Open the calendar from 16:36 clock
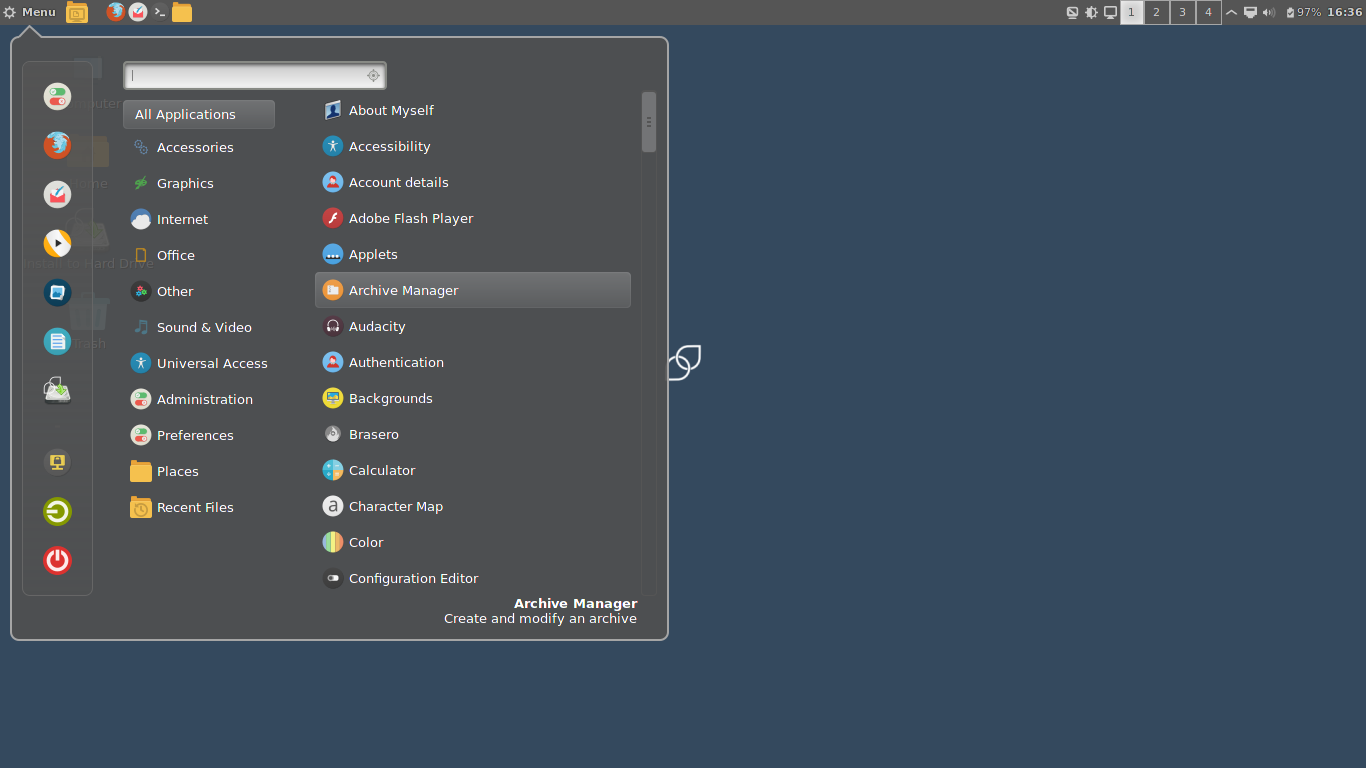The width and height of the screenshot is (1366, 768). [1344, 12]
